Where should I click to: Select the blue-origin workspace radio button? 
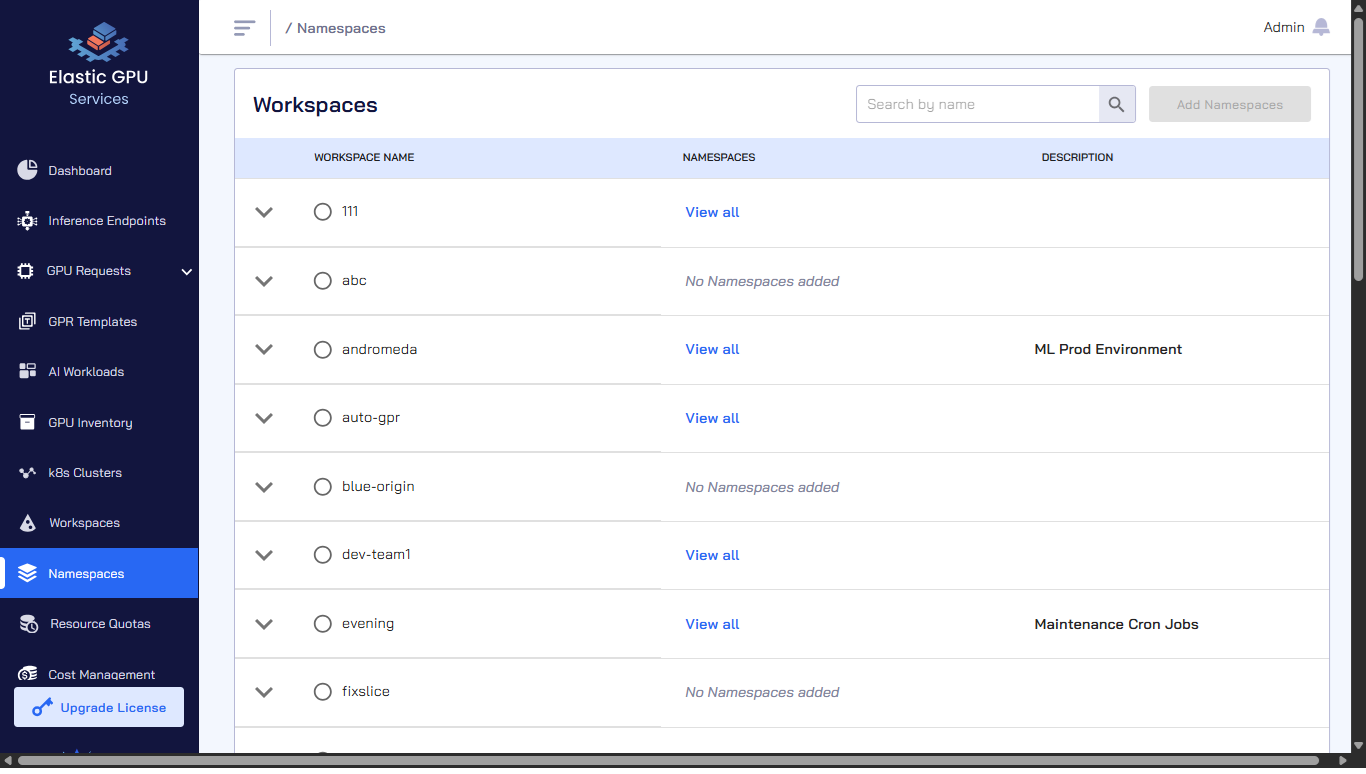pos(322,487)
